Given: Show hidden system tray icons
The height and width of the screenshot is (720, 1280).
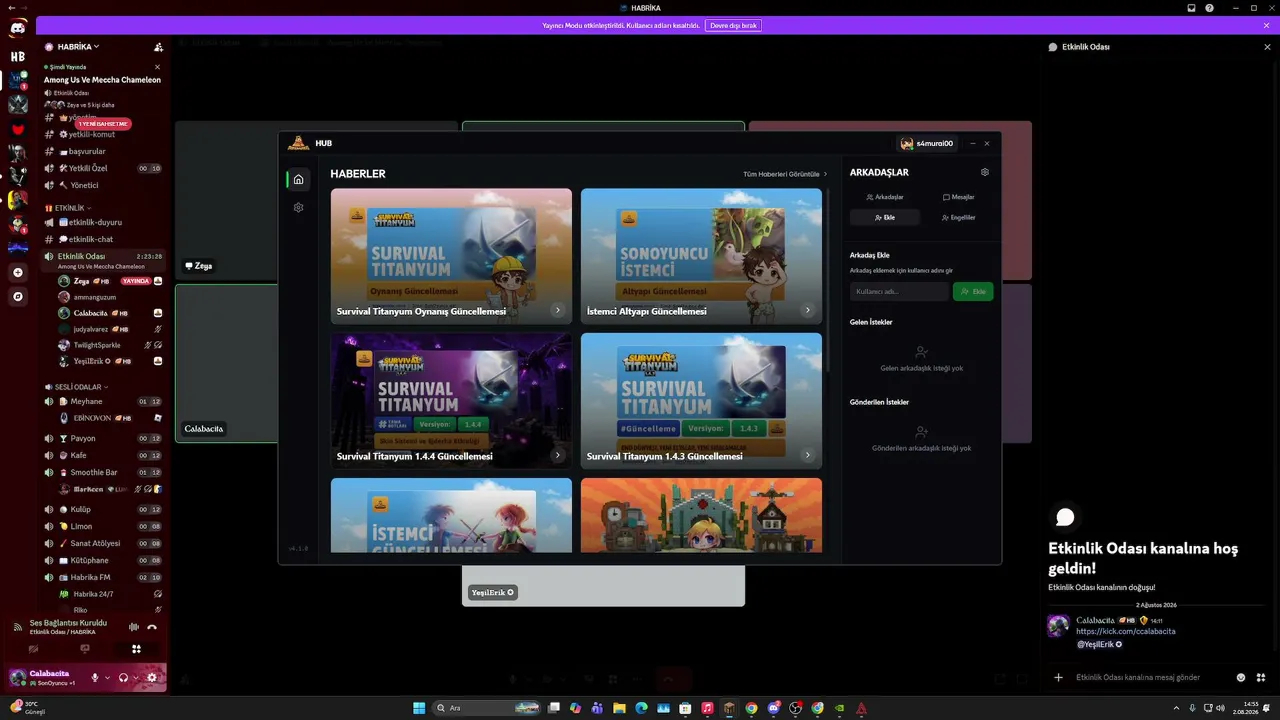Looking at the screenshot, I should [1177, 708].
